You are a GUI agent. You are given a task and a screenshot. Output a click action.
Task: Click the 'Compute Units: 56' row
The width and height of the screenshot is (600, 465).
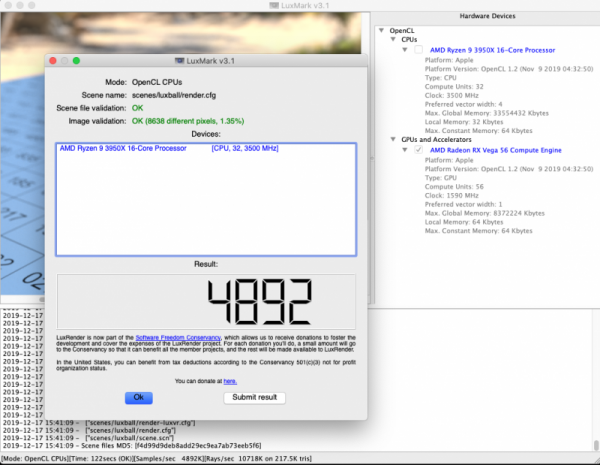(454, 186)
